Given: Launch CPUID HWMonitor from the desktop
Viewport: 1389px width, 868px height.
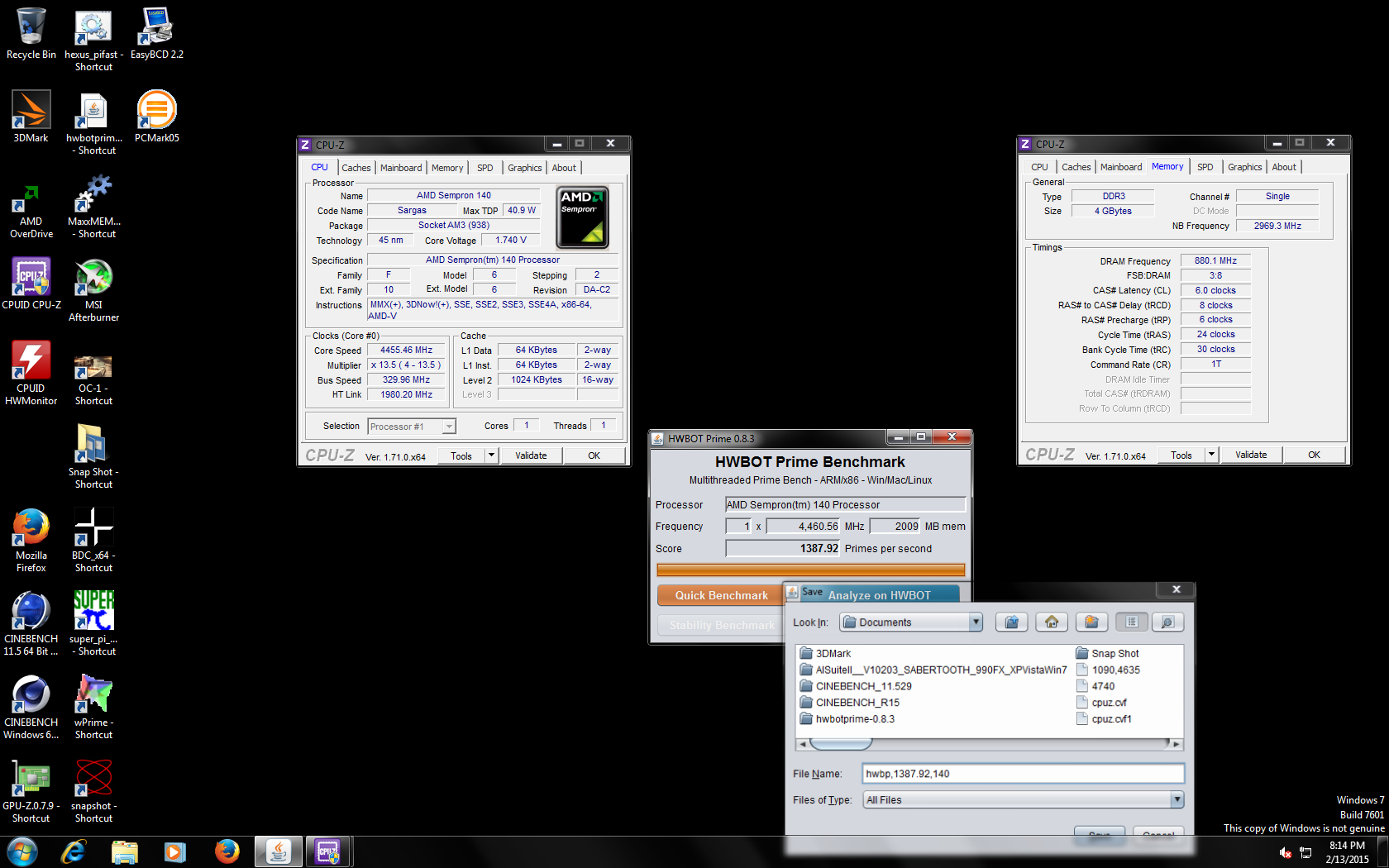Looking at the screenshot, I should point(31,374).
